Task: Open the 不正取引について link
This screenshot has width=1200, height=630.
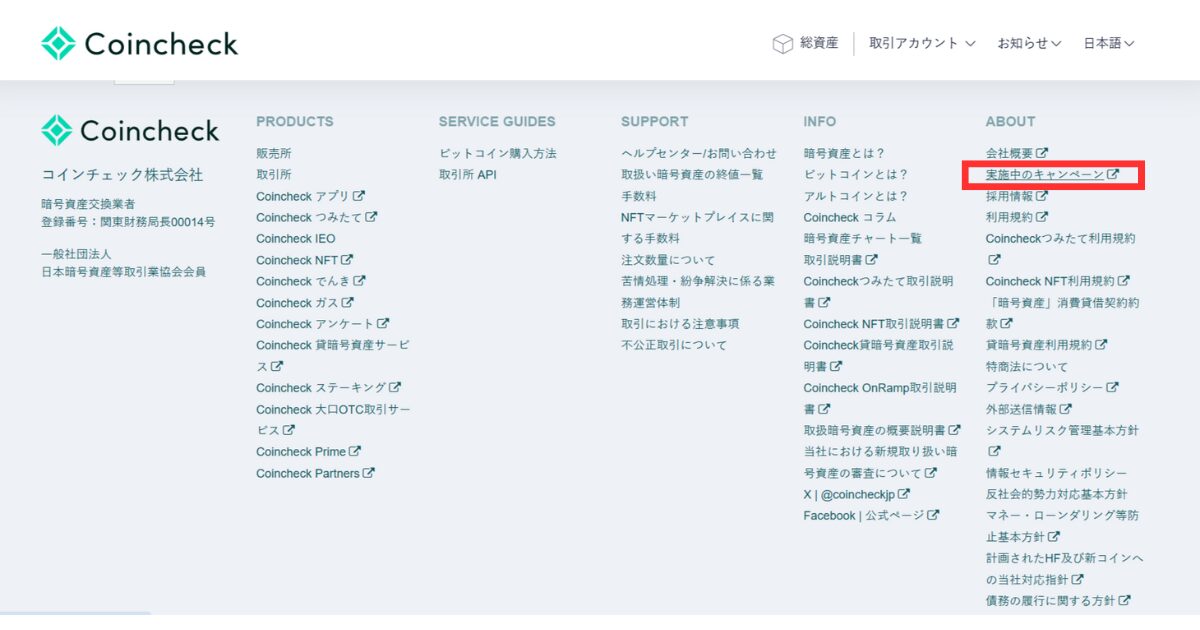Action: click(674, 345)
